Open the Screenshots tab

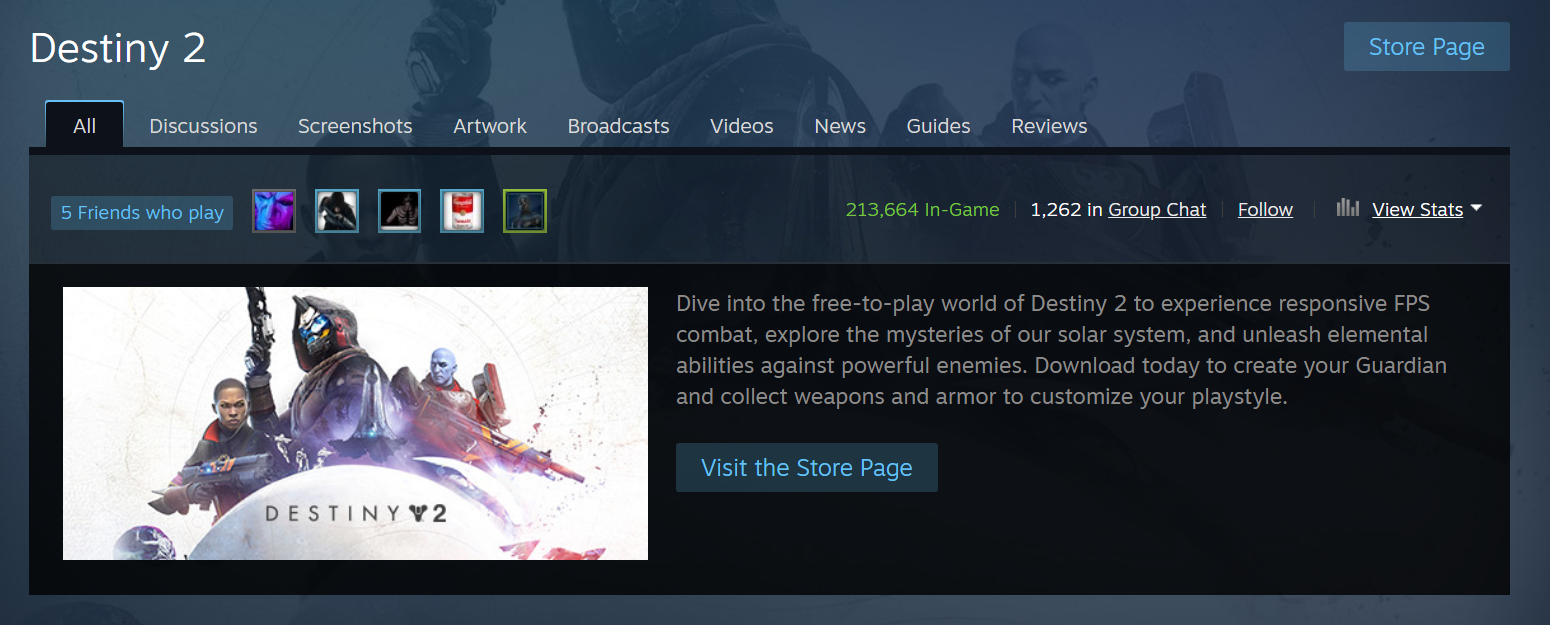click(355, 126)
